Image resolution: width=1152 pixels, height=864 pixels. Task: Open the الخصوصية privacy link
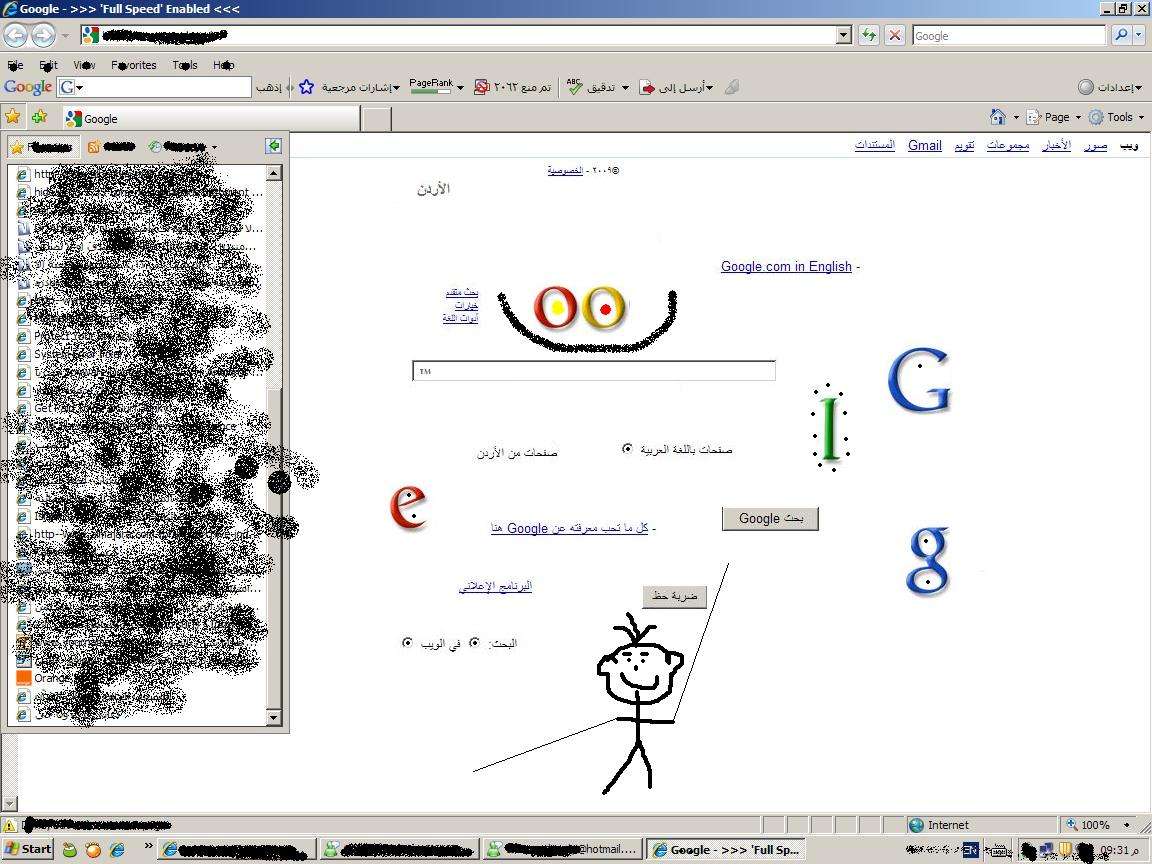pos(565,170)
